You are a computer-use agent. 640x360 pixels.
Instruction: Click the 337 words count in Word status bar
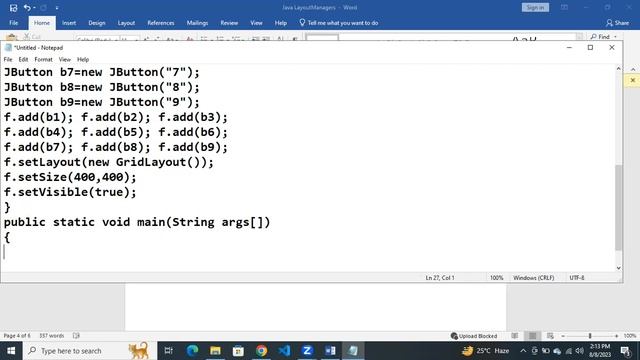[x=51, y=336]
